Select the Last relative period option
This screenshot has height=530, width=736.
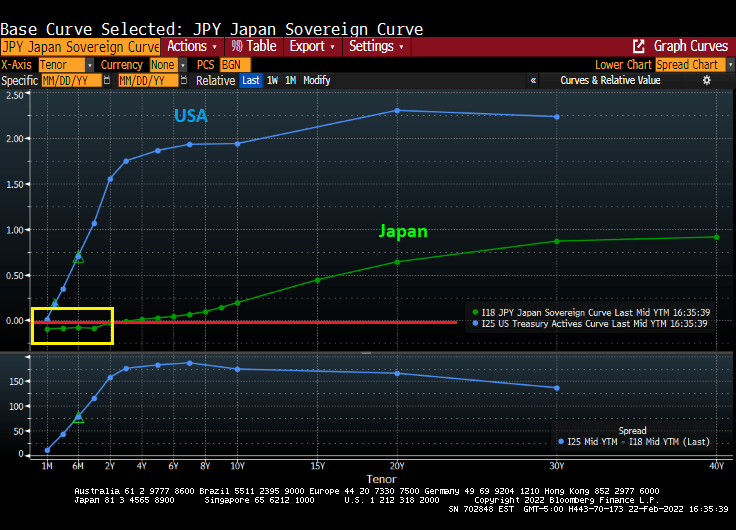pos(250,80)
